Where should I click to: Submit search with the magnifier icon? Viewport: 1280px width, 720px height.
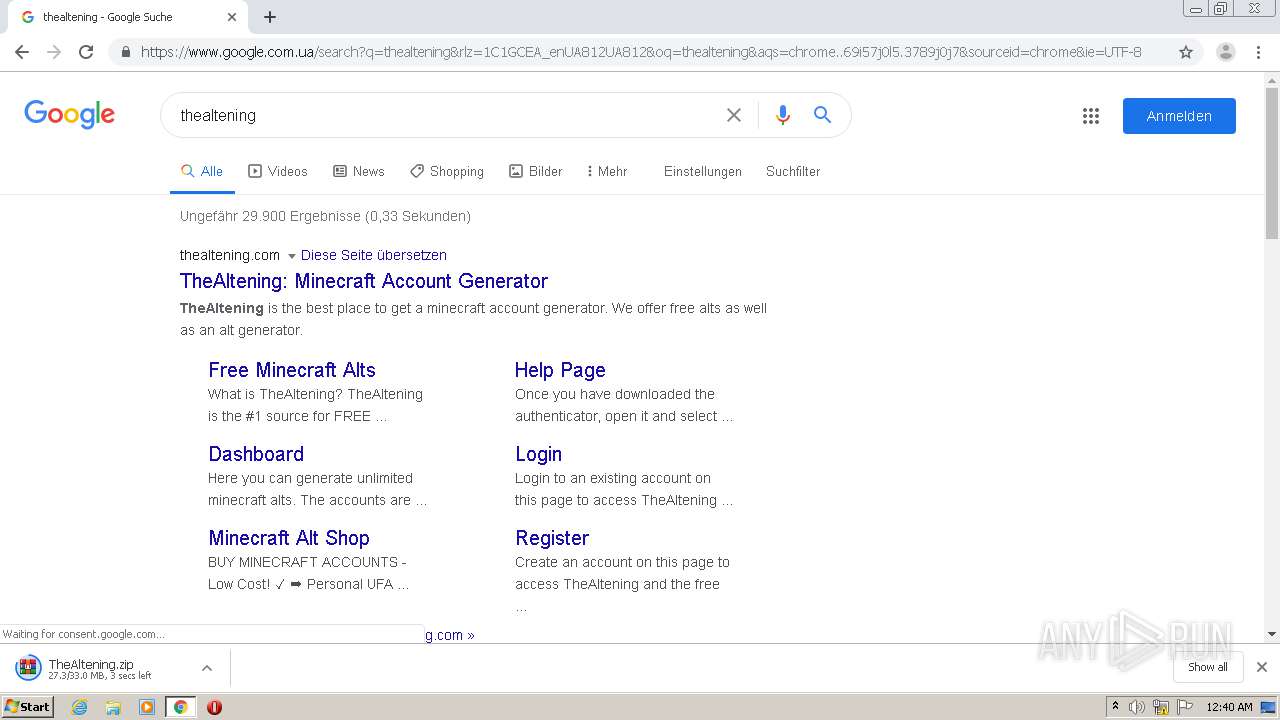coord(822,115)
